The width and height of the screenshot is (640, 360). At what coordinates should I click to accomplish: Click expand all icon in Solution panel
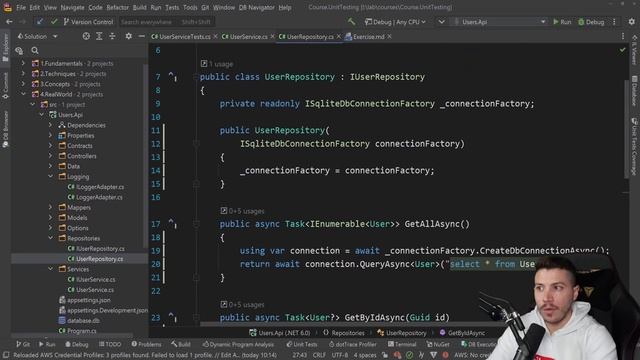click(x=99, y=36)
